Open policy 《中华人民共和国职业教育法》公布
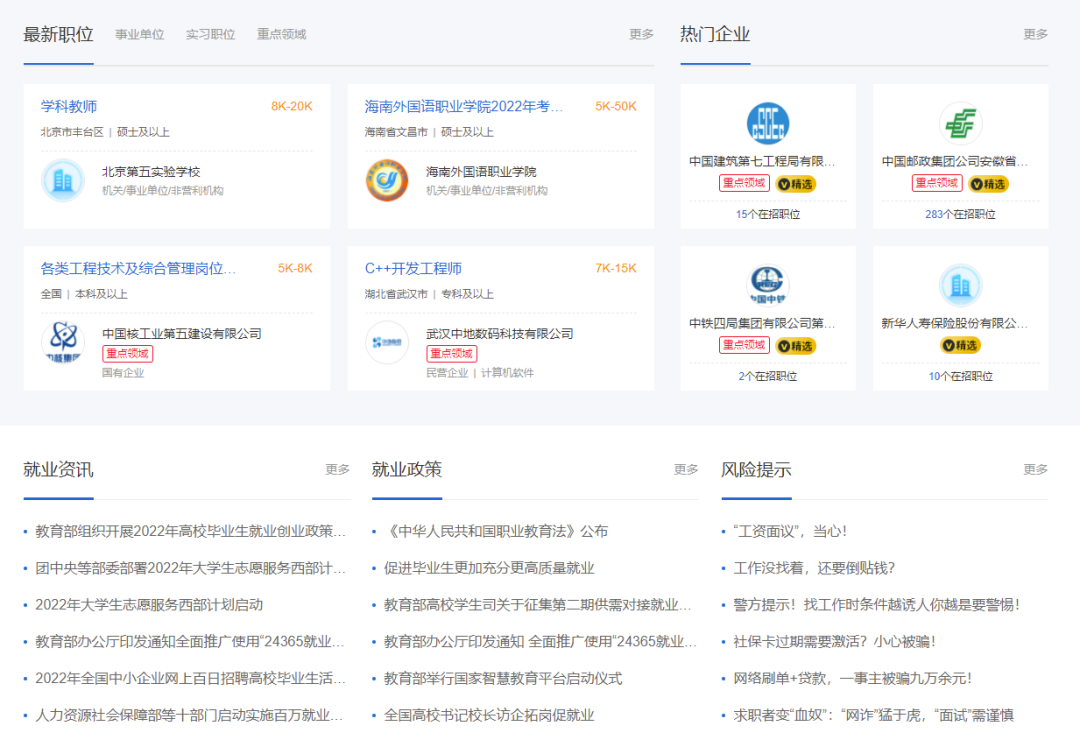Image resolution: width=1080 pixels, height=740 pixels. click(496, 531)
